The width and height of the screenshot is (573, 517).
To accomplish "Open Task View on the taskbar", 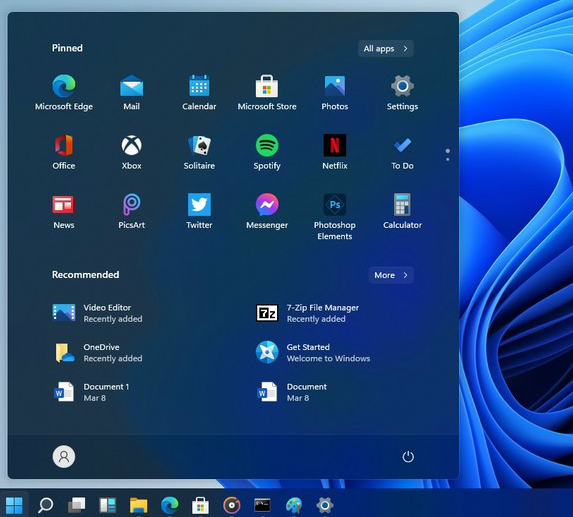I will (x=77, y=505).
